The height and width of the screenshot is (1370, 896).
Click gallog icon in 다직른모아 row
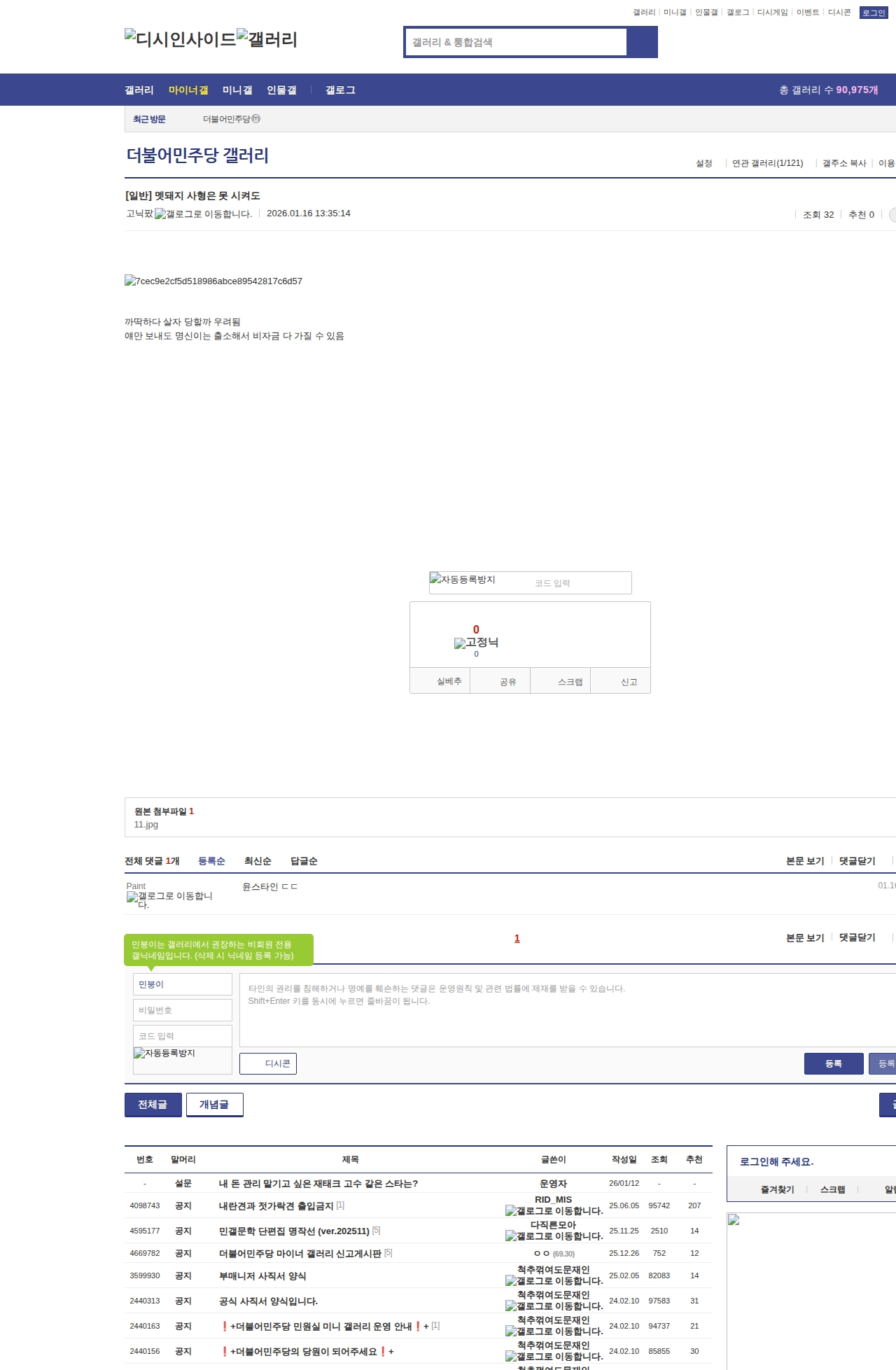[554, 1236]
